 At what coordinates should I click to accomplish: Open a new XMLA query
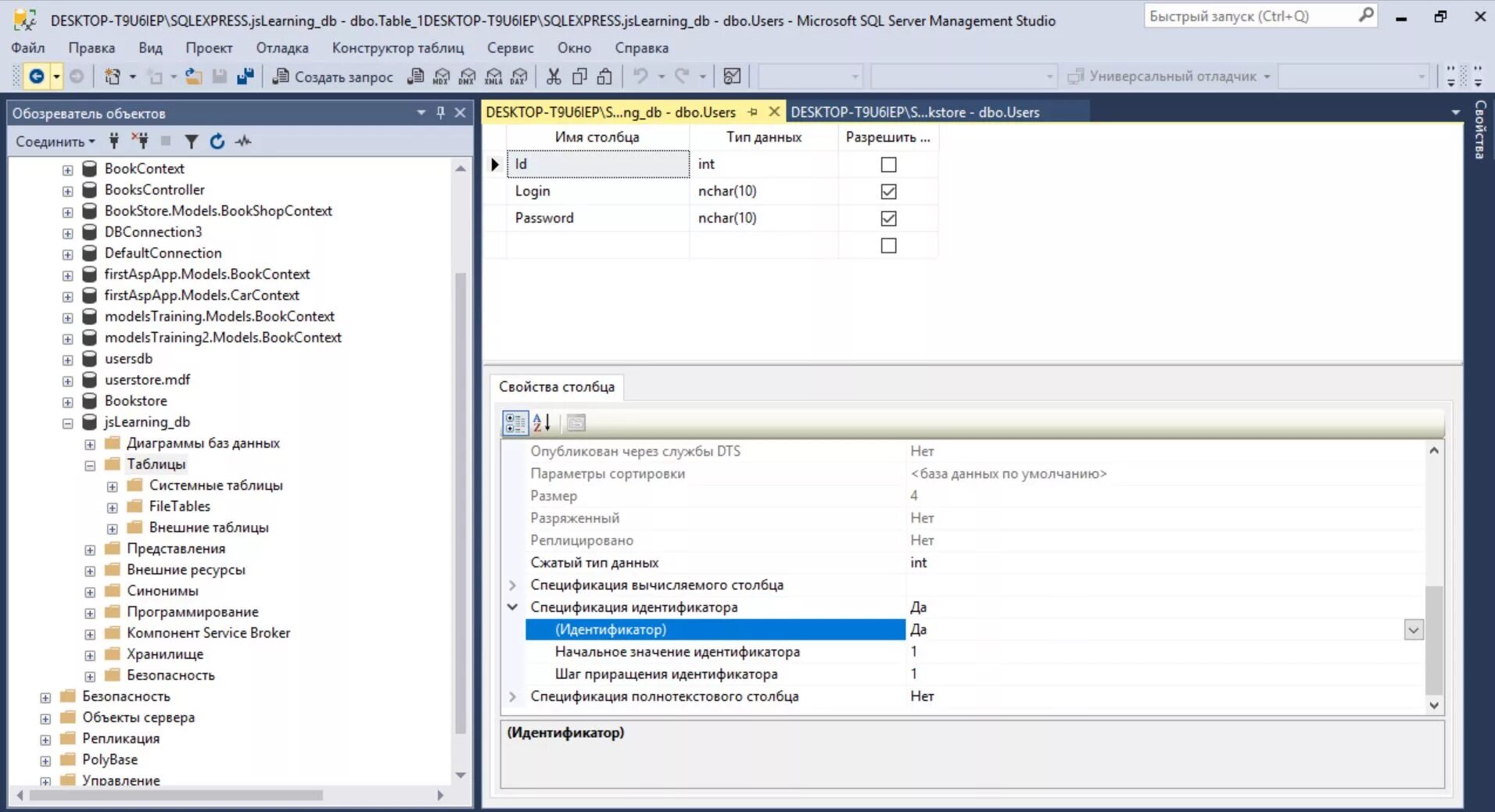pyautogui.click(x=493, y=76)
